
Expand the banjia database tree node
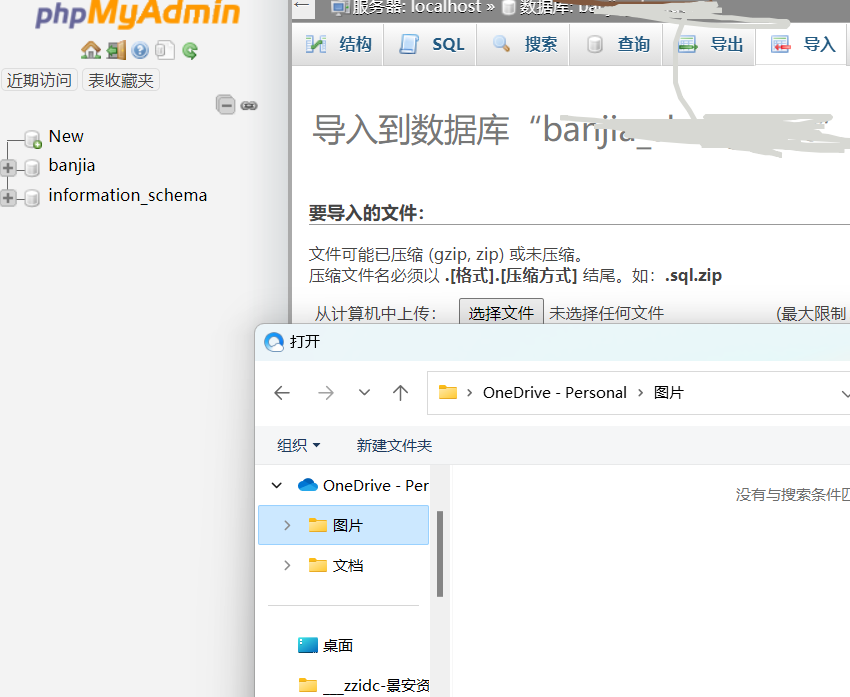click(9, 167)
